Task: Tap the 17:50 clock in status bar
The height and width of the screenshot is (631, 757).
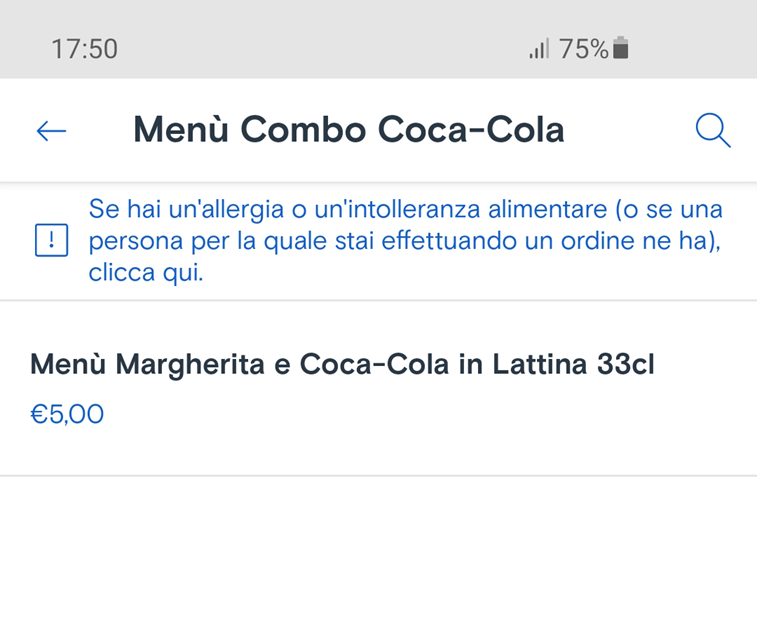Action: 85,49
